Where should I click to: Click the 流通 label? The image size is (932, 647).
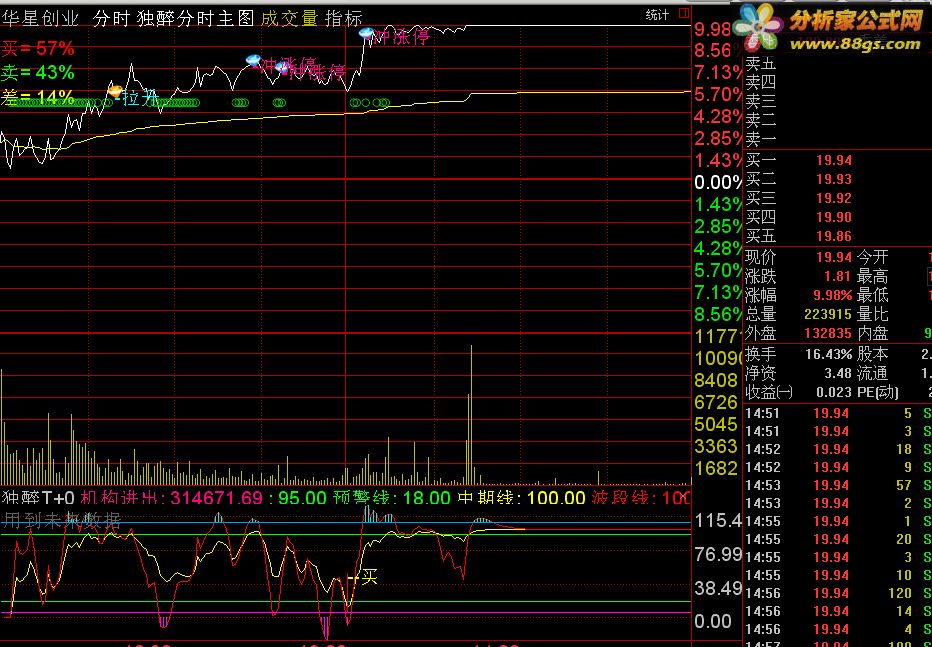point(873,374)
